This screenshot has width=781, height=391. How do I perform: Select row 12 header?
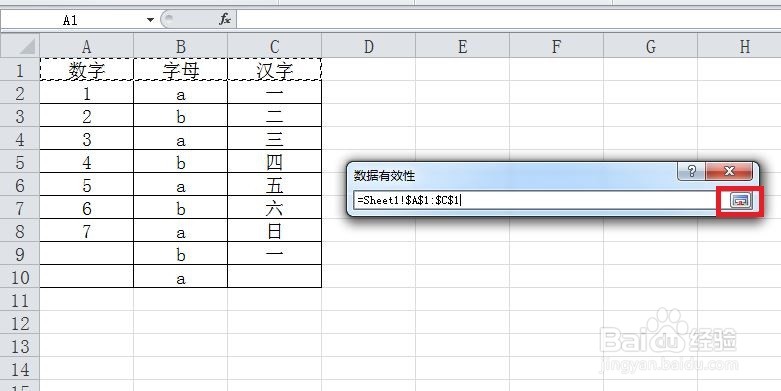click(x=20, y=322)
